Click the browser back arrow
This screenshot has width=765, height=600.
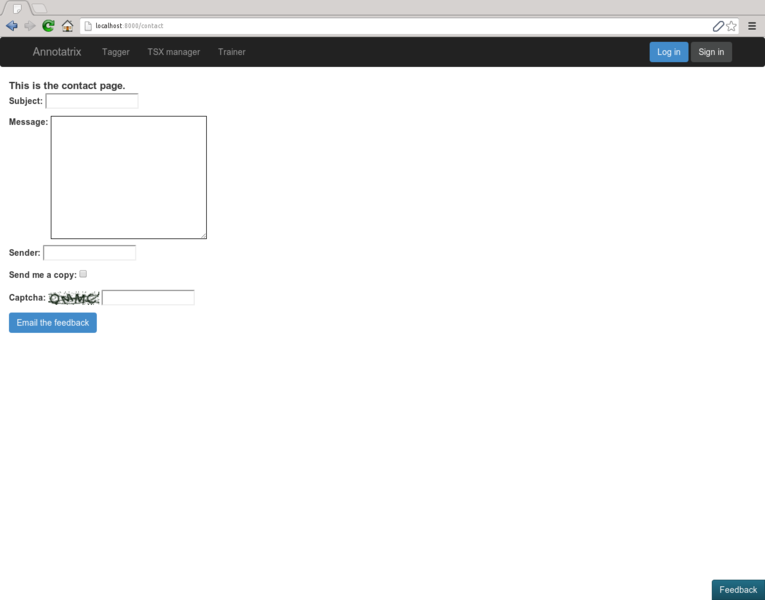coord(12,26)
